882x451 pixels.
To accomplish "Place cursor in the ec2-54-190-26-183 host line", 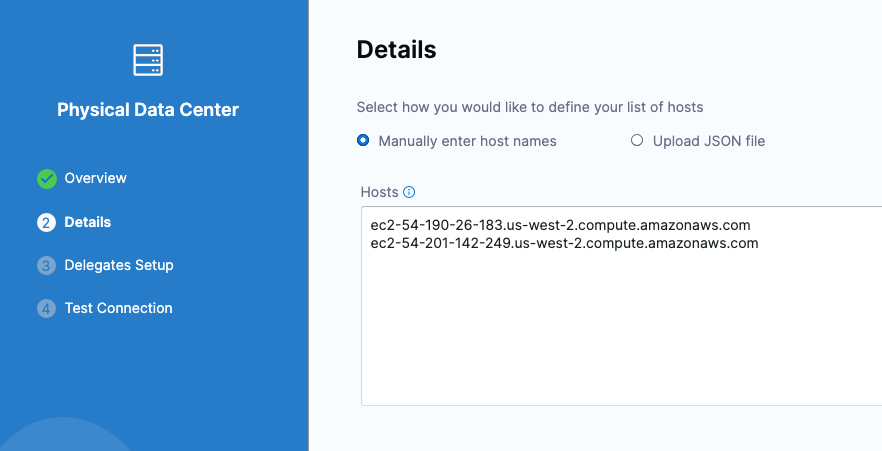I will point(560,225).
